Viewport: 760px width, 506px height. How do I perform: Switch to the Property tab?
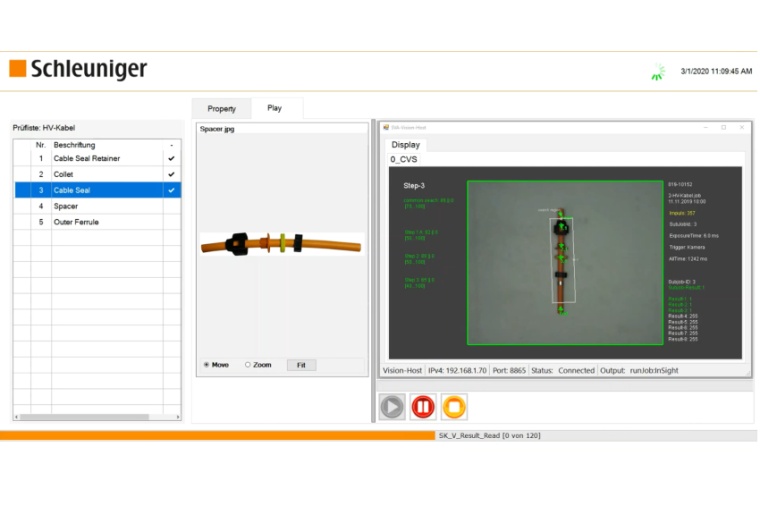221,108
